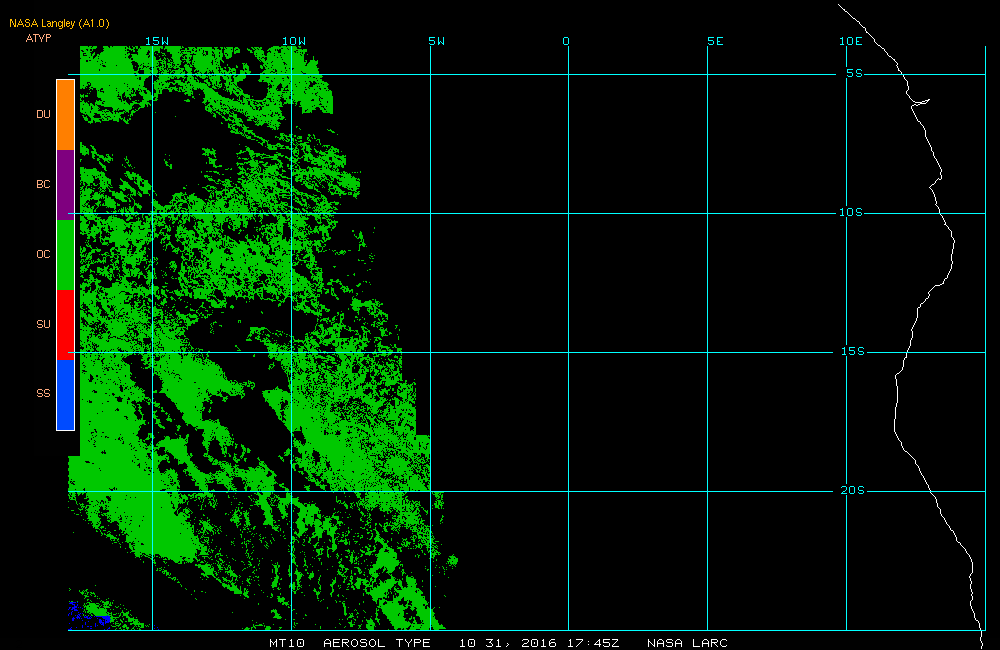Click the 10S latitude label

pyautogui.click(x=851, y=213)
